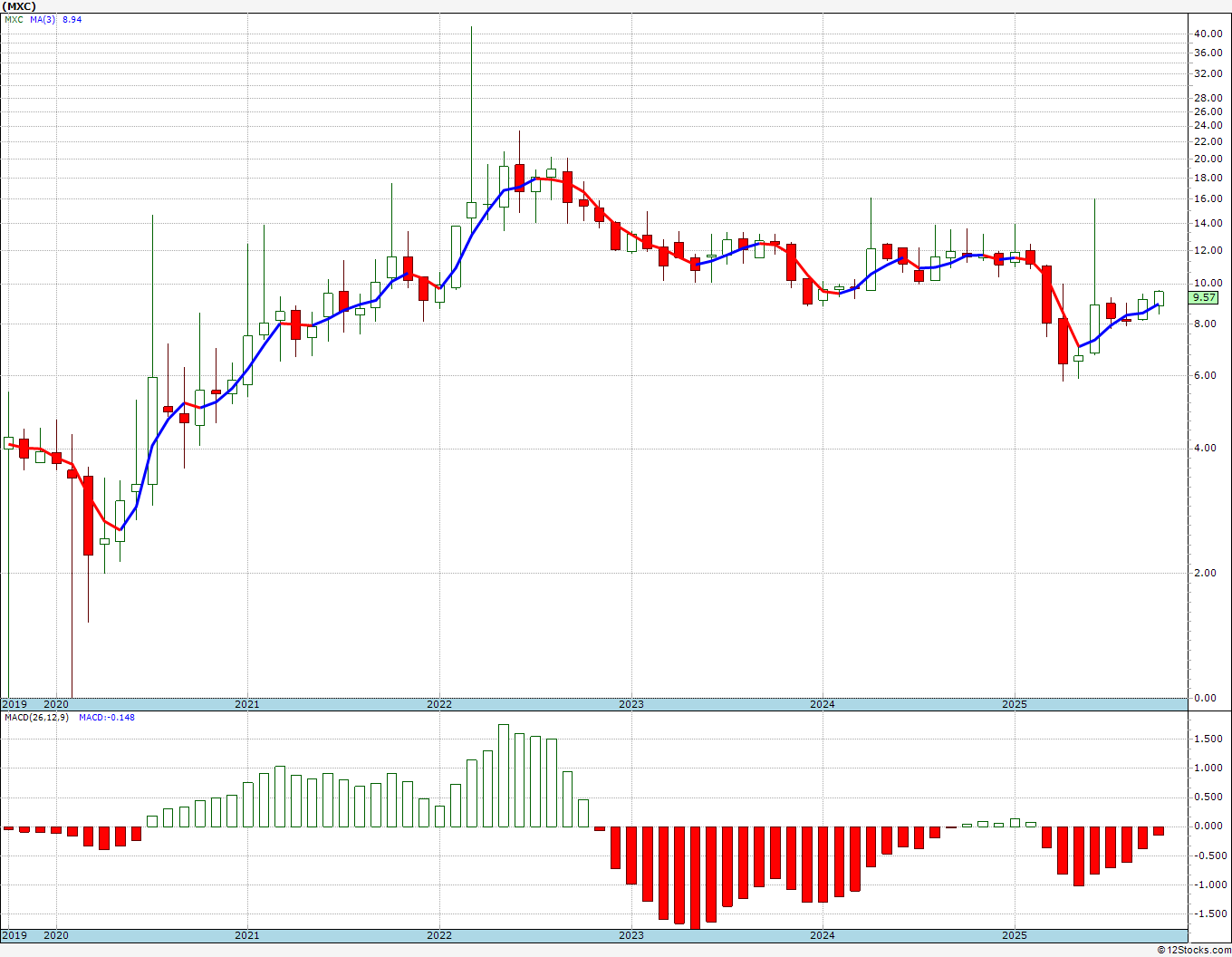The height and width of the screenshot is (957, 1232).
Task: Click the 2021 marker on price timeline
Action: [247, 704]
